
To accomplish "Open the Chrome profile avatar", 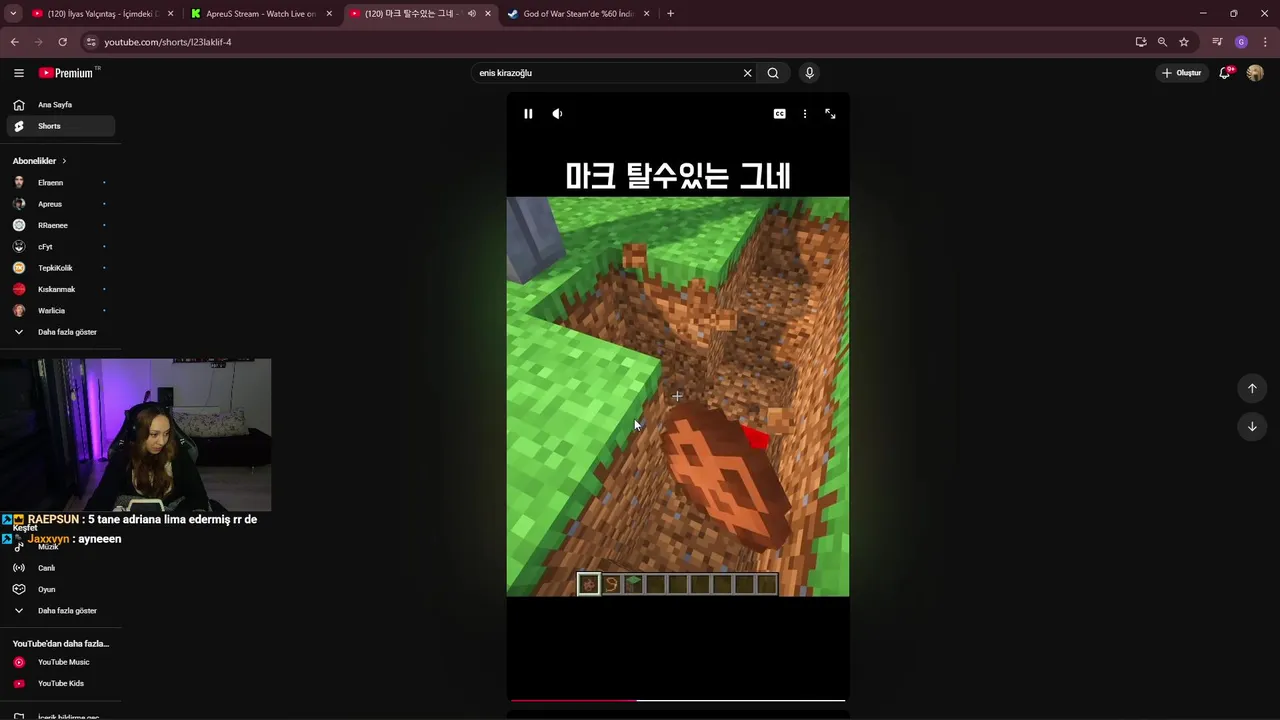I will [1241, 42].
